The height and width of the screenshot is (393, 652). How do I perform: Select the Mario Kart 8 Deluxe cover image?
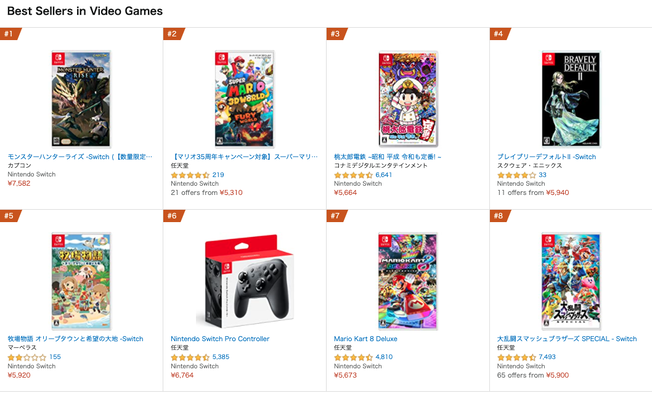(408, 281)
